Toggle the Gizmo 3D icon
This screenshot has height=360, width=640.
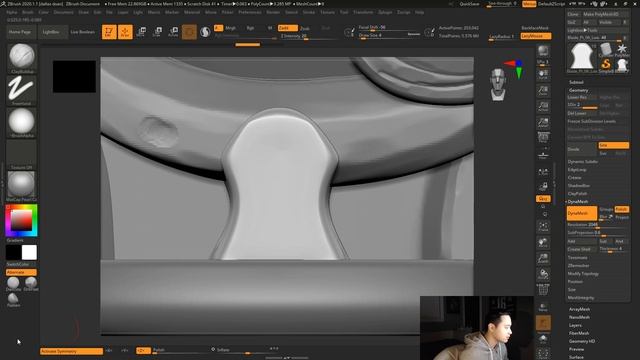click(x=189, y=32)
